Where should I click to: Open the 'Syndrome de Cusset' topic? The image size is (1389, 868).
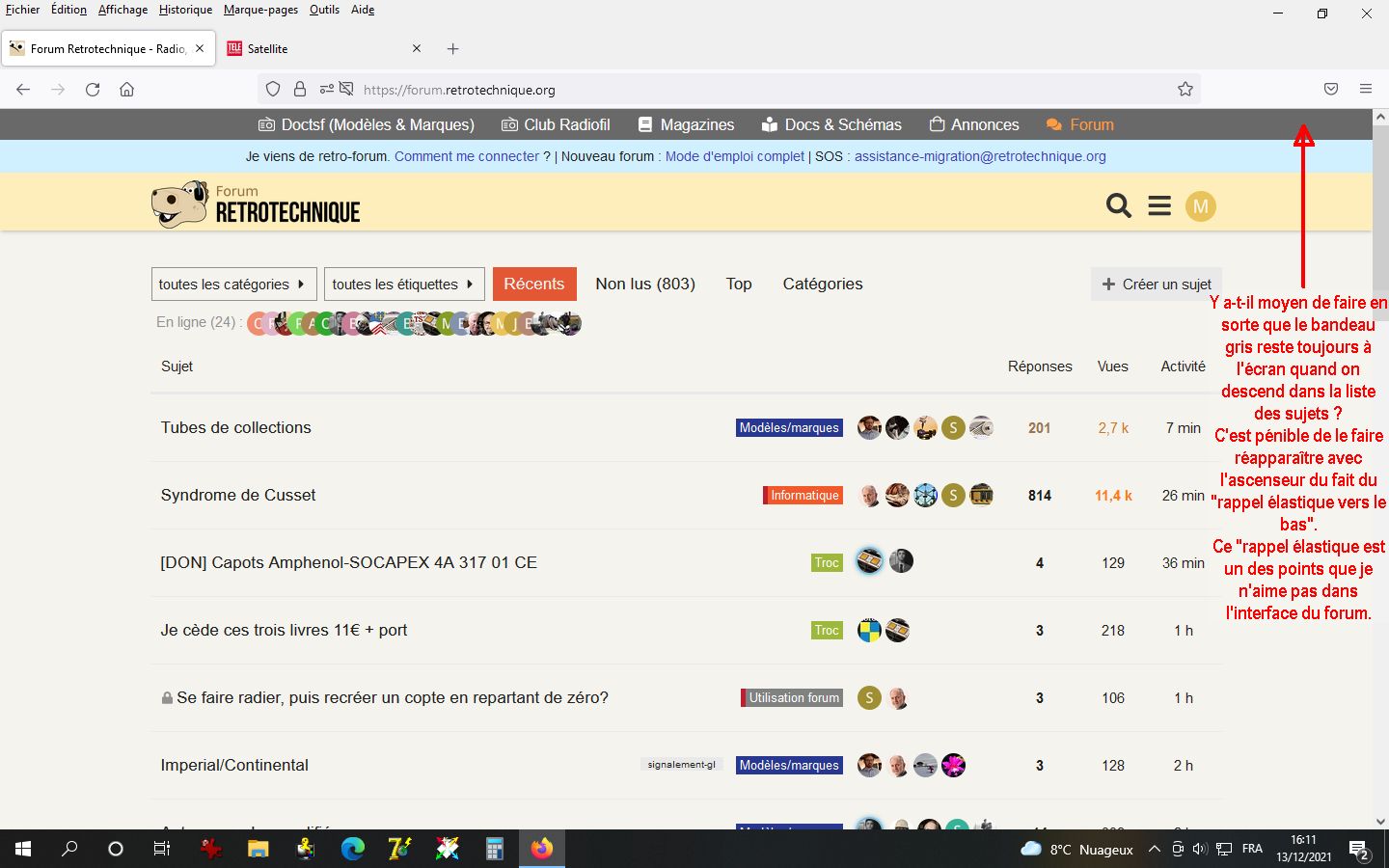click(x=238, y=495)
